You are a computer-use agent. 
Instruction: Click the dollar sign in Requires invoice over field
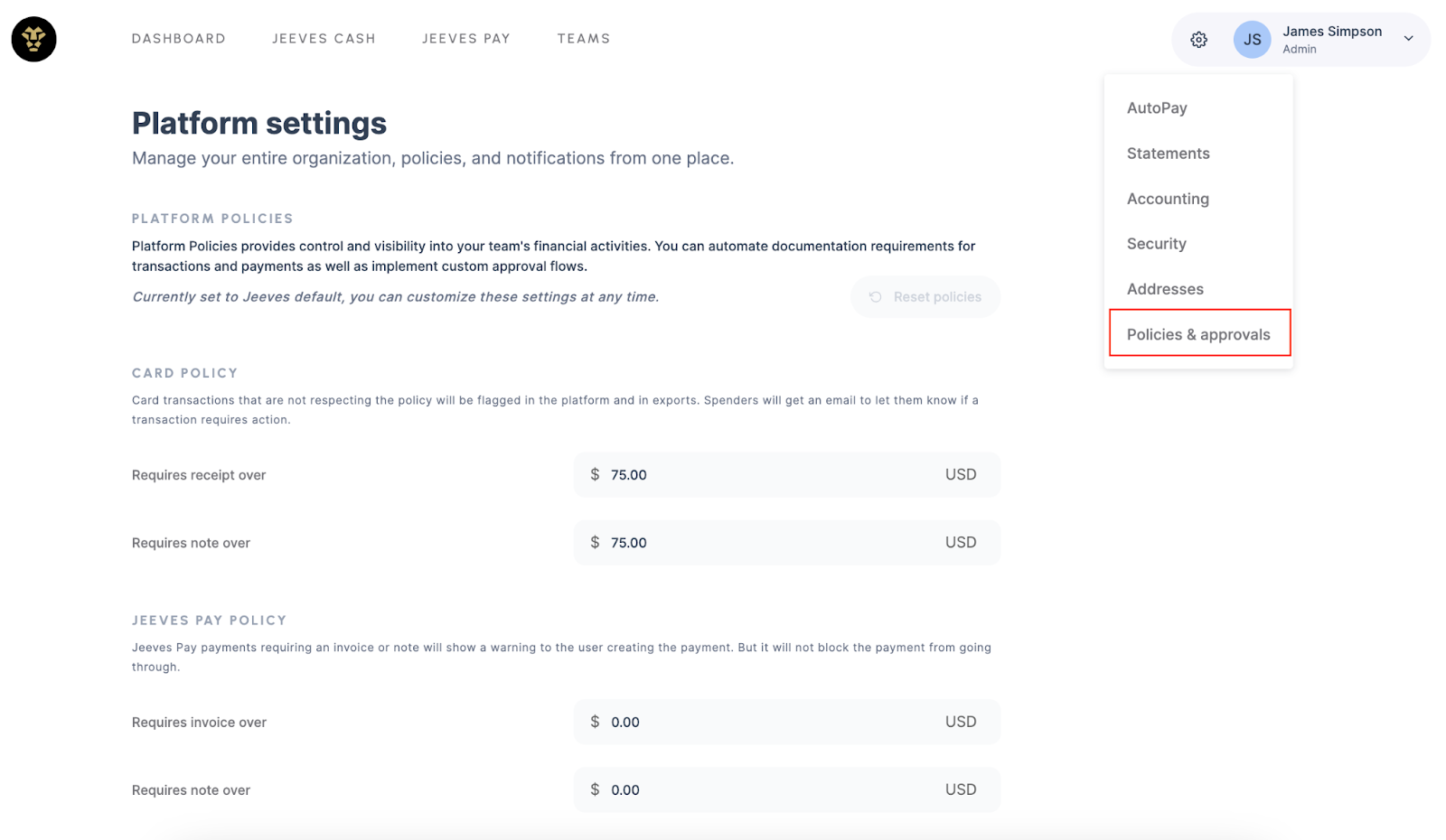(595, 722)
